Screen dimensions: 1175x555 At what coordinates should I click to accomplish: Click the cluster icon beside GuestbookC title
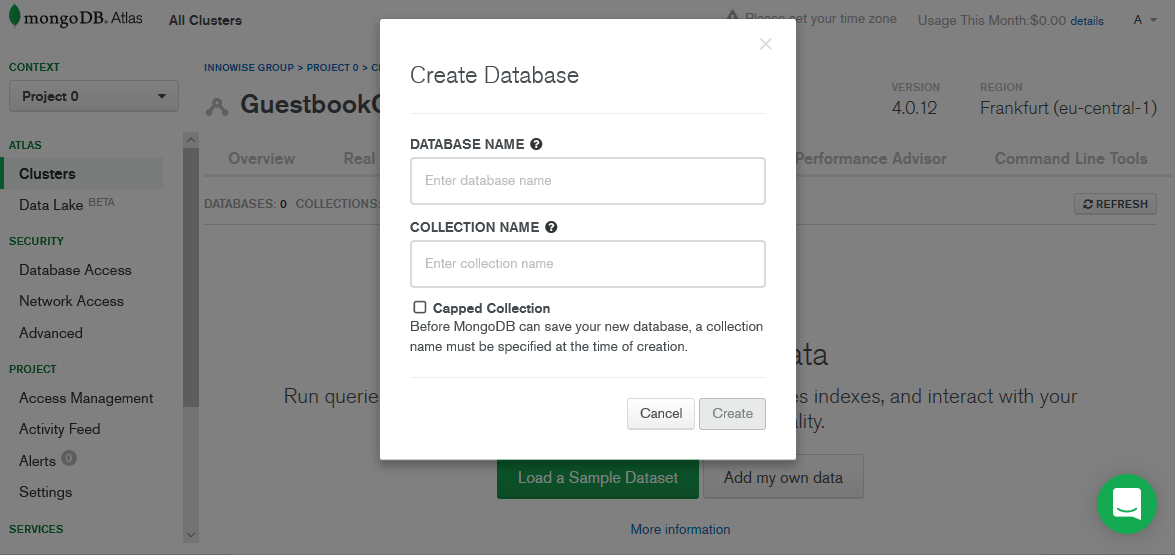217,106
